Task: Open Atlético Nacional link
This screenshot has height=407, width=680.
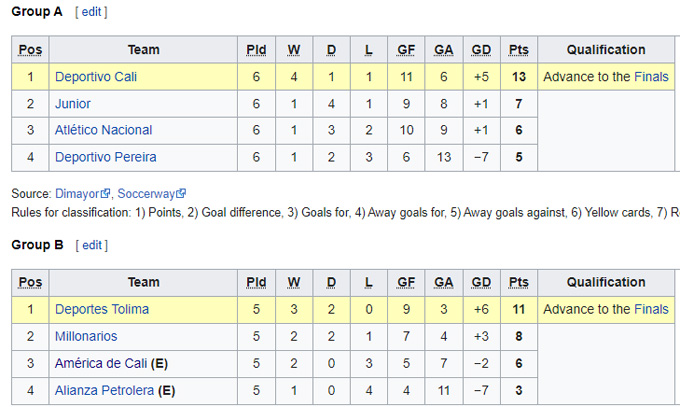Action: coord(103,130)
